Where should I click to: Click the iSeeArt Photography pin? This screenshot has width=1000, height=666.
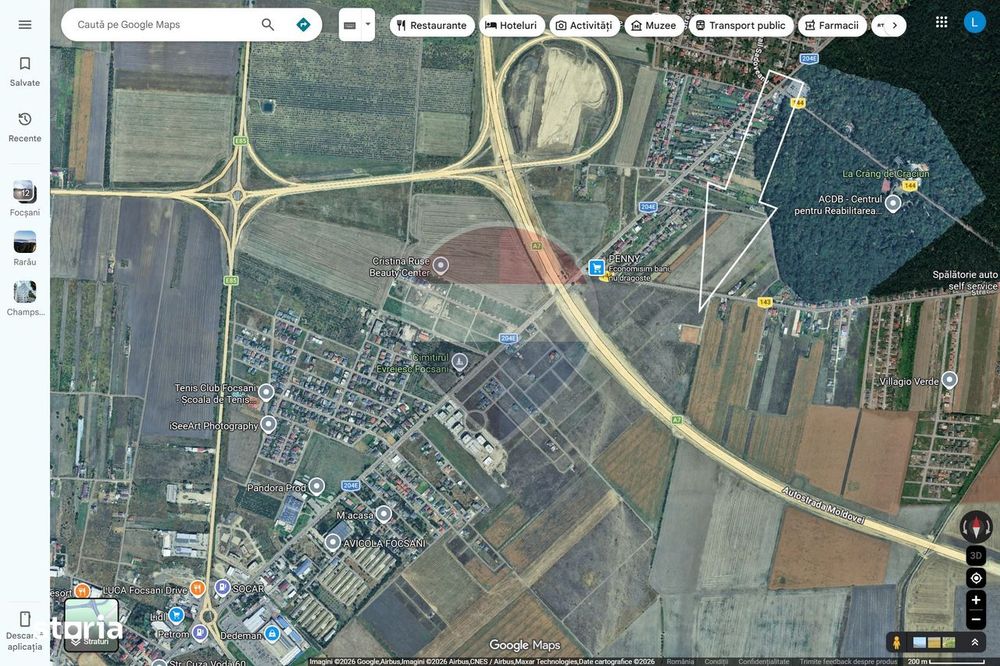pos(268,424)
